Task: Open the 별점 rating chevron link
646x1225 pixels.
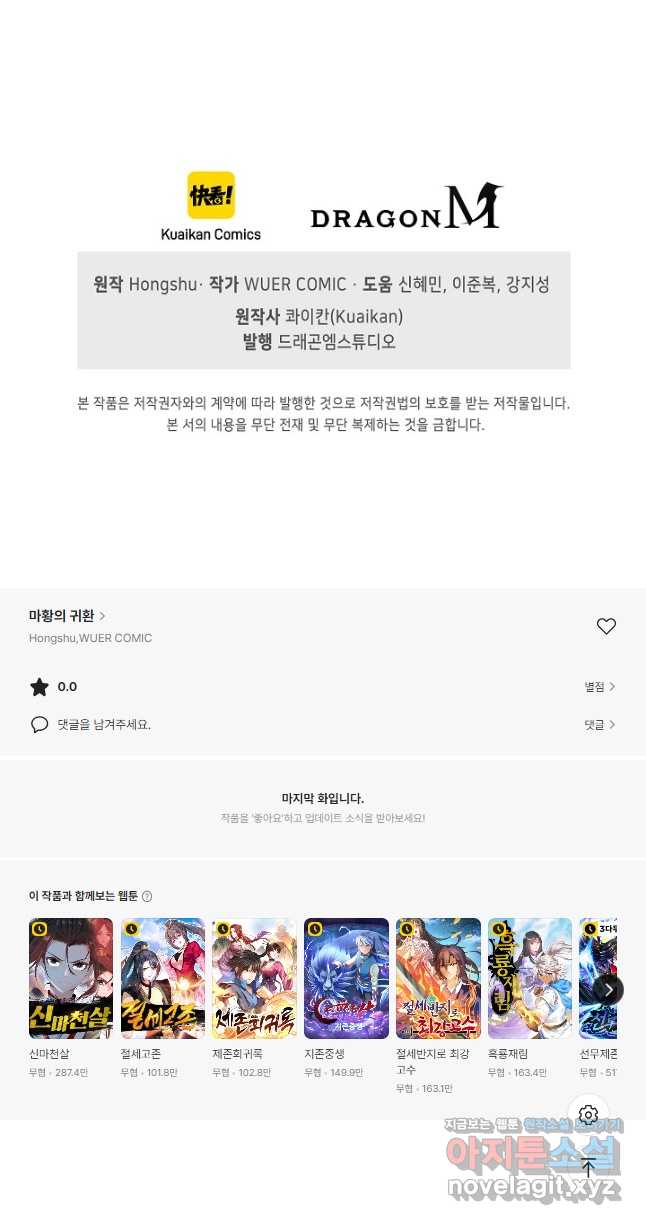Action: point(600,687)
